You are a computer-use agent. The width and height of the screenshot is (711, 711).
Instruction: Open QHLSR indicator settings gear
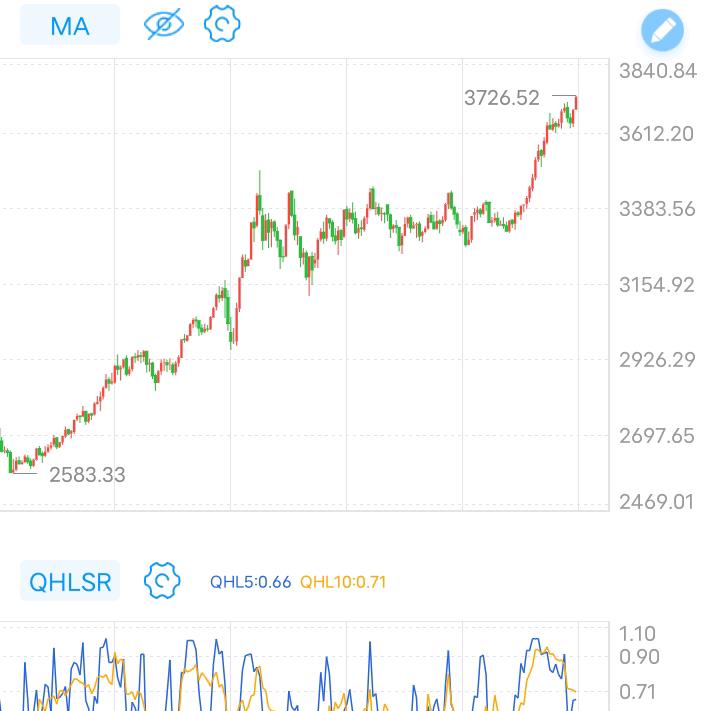pos(161,580)
